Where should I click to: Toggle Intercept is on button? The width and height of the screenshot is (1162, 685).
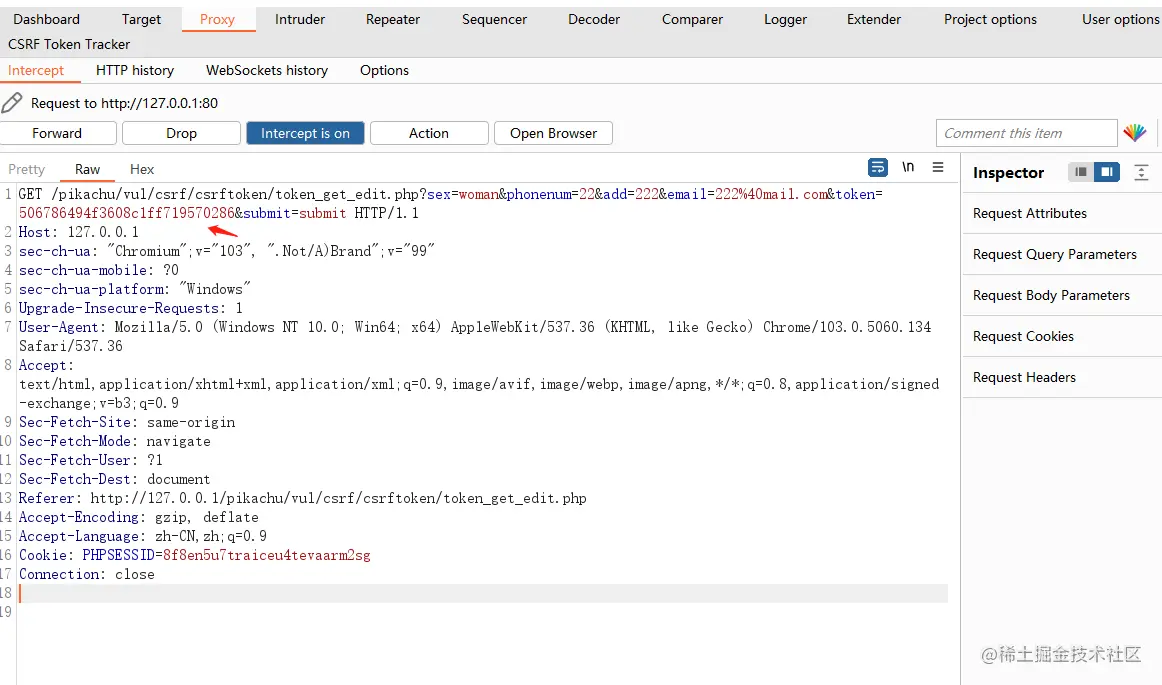(305, 133)
